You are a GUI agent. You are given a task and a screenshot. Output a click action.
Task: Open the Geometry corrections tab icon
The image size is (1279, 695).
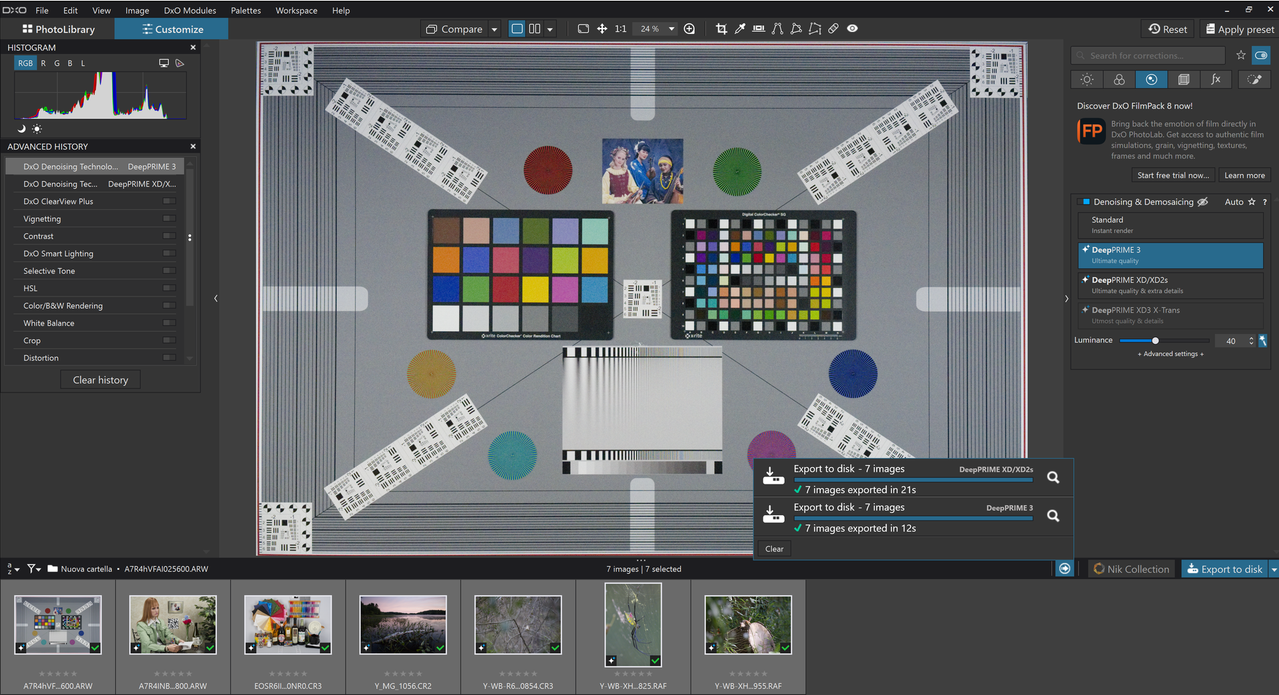coord(1183,79)
